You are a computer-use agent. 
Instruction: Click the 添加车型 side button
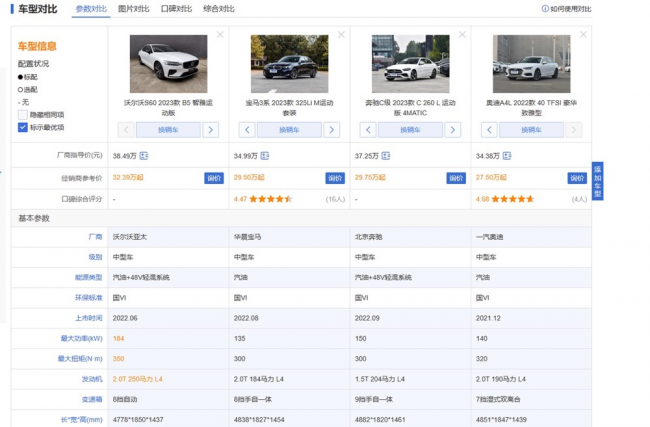point(598,181)
